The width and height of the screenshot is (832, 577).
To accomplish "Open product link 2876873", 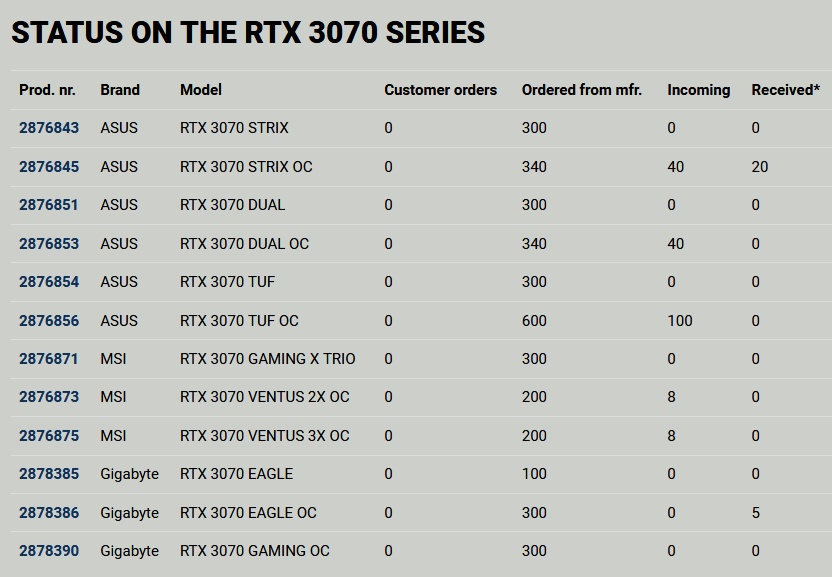I will pos(49,397).
